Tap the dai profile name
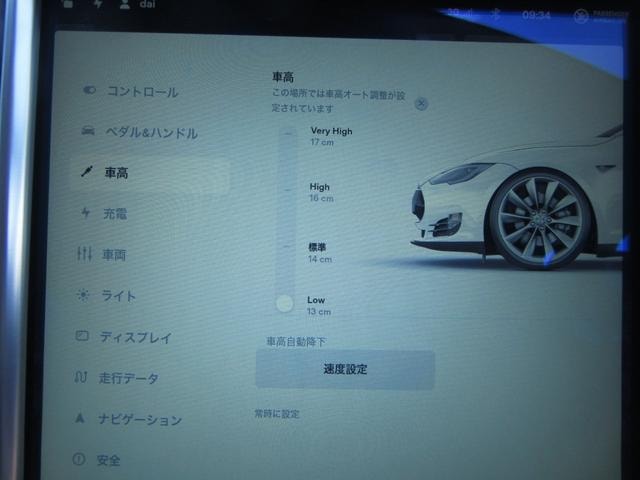 (147, 4)
